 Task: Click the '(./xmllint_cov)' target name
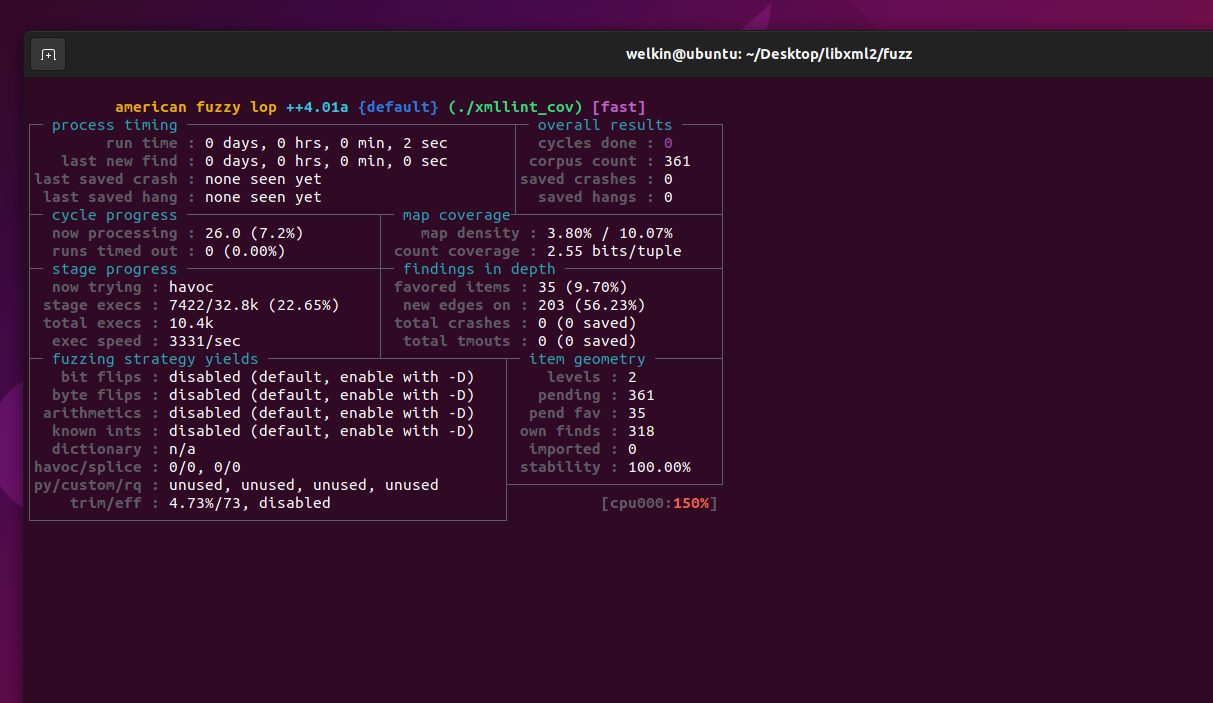click(515, 107)
